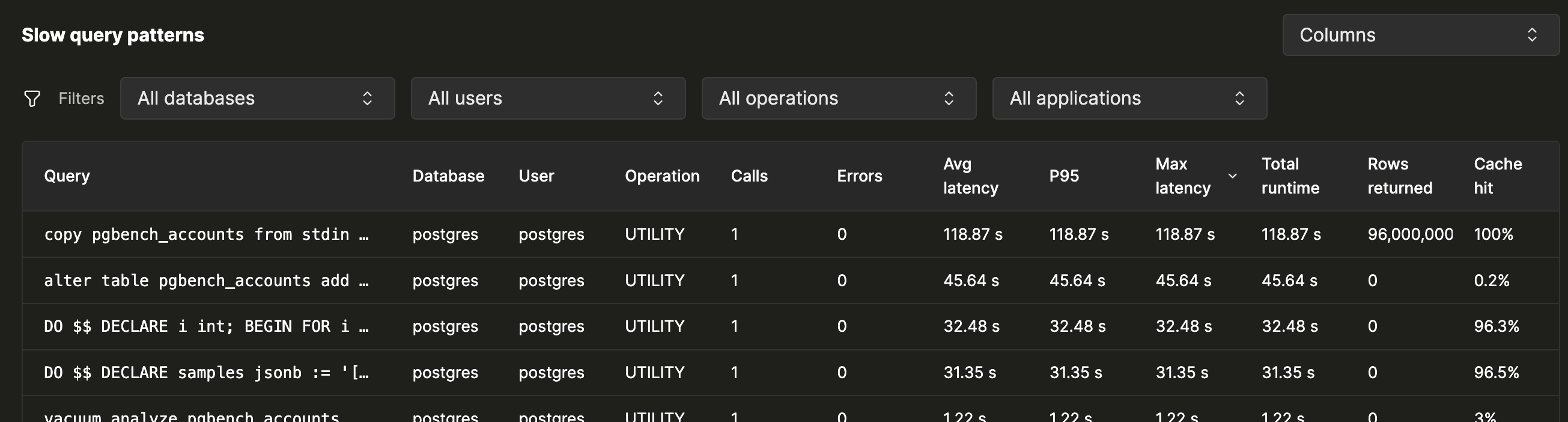
Task: Select the alter table pgbench_accounts add query
Action: click(206, 281)
